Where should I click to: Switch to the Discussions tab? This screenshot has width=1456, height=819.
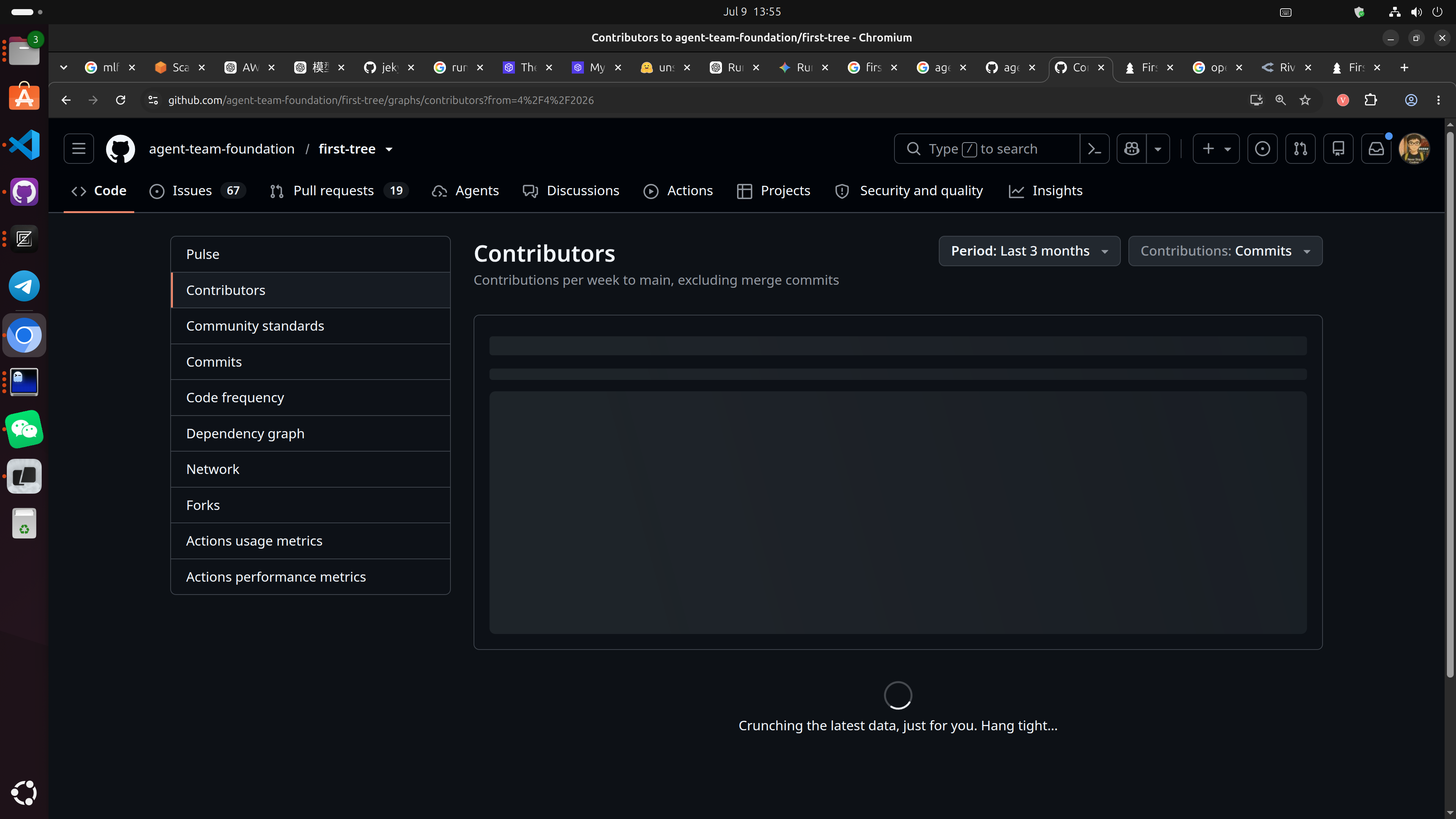click(571, 190)
